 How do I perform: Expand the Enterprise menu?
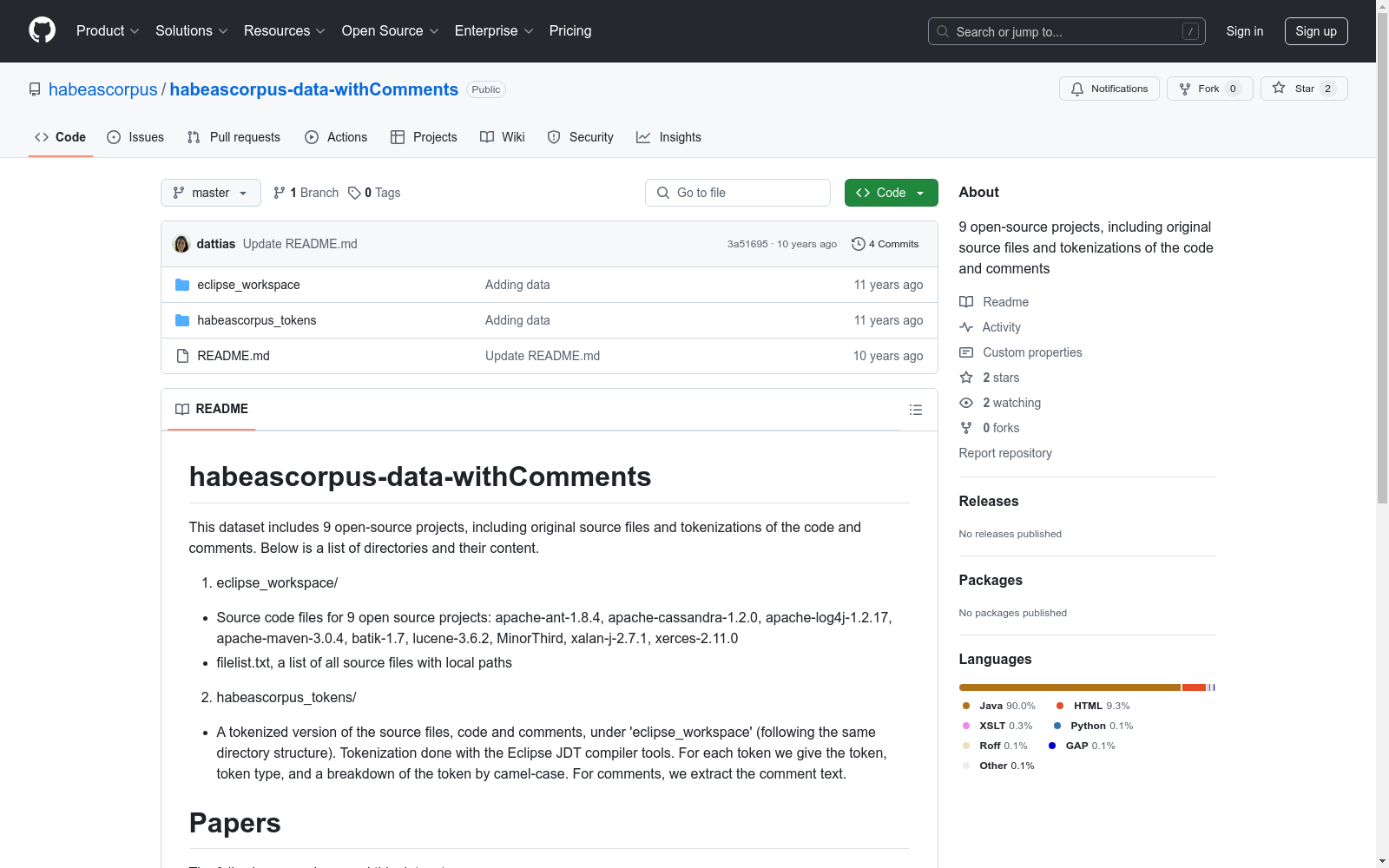point(494,30)
